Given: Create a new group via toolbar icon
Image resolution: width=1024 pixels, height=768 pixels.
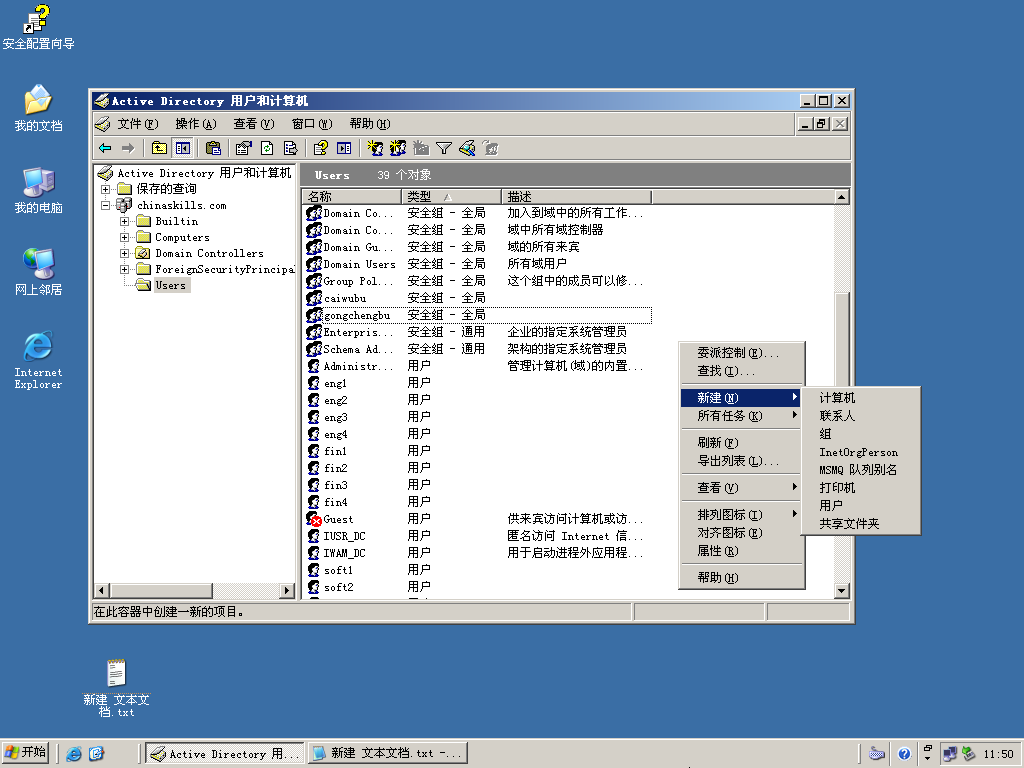Looking at the screenshot, I should [x=398, y=148].
